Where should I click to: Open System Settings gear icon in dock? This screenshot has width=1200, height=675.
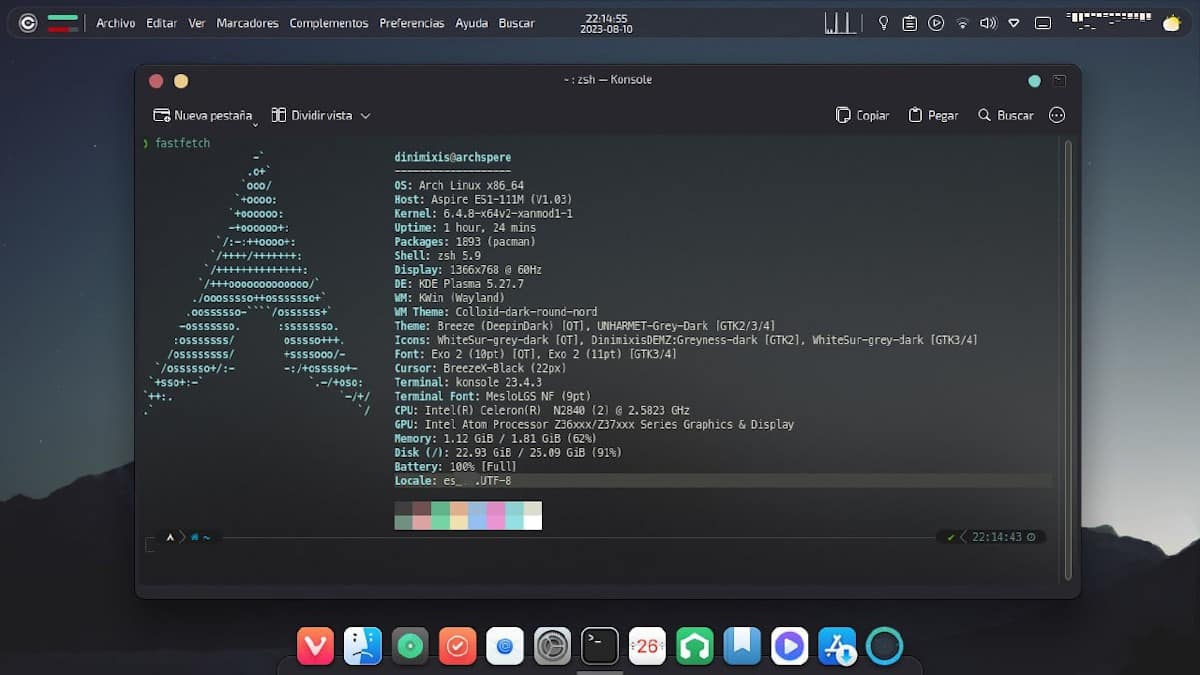point(553,647)
